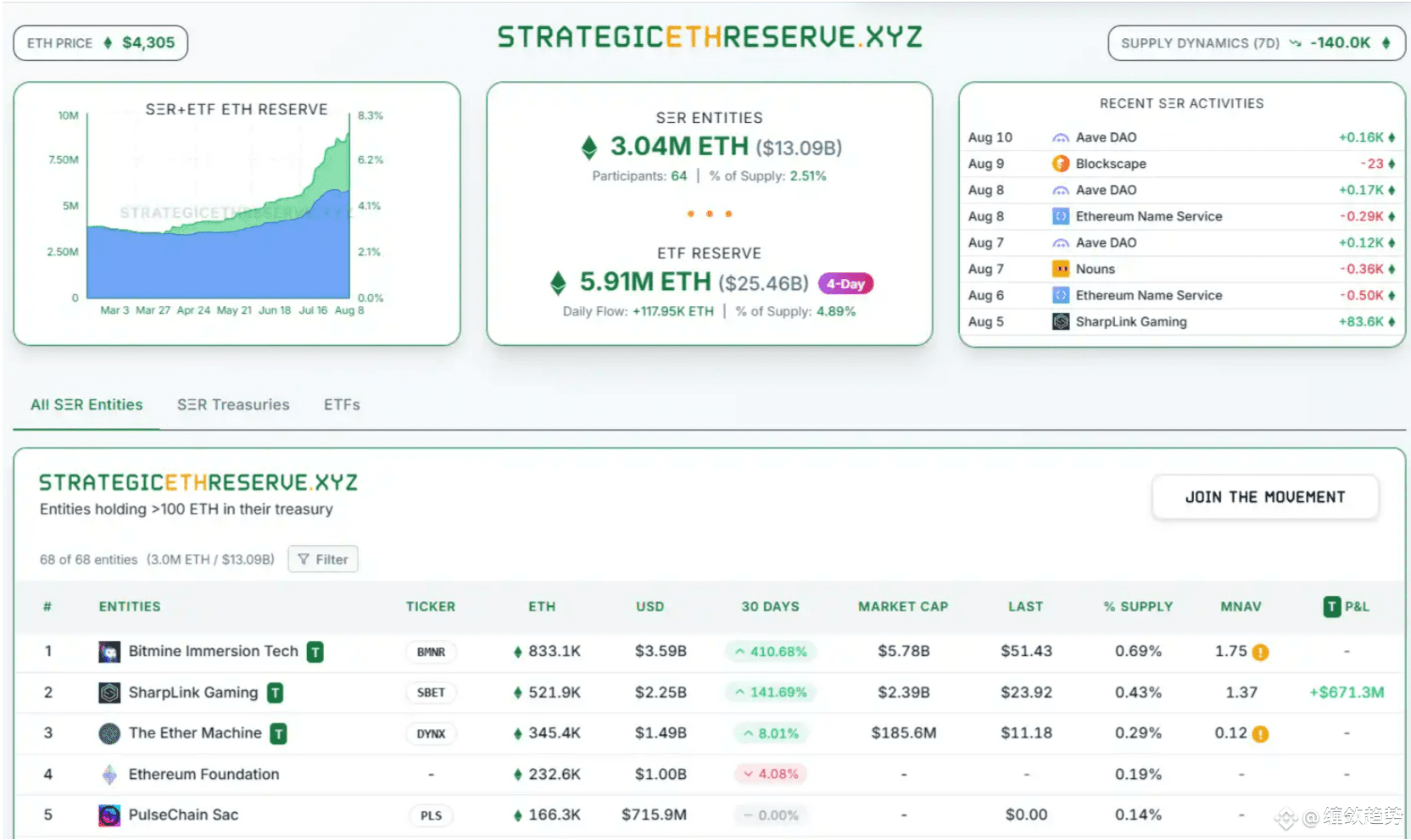1411x840 pixels.
Task: Sort table by TICKER column header
Action: pyautogui.click(x=431, y=607)
